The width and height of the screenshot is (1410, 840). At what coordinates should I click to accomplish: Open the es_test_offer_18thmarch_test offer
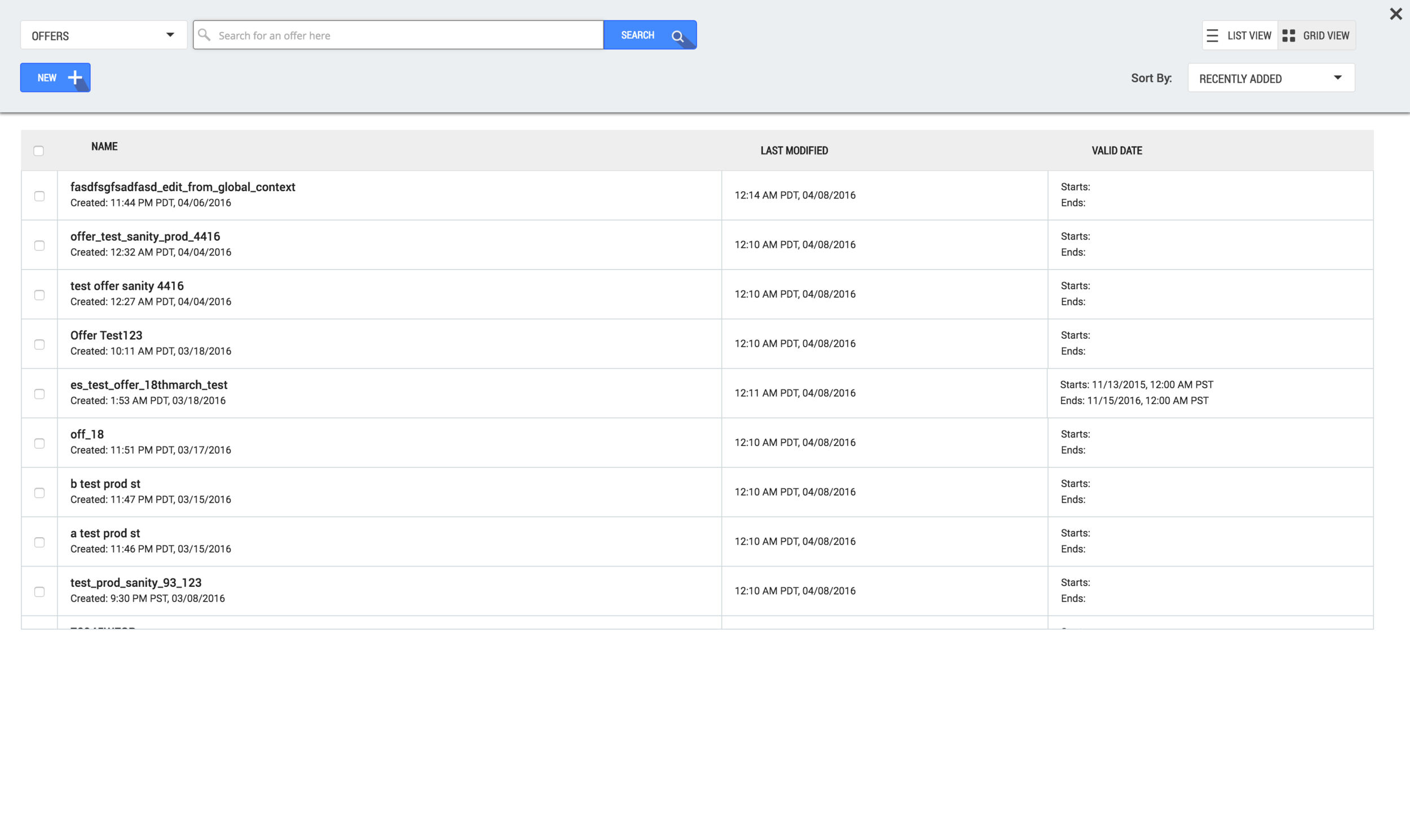149,385
